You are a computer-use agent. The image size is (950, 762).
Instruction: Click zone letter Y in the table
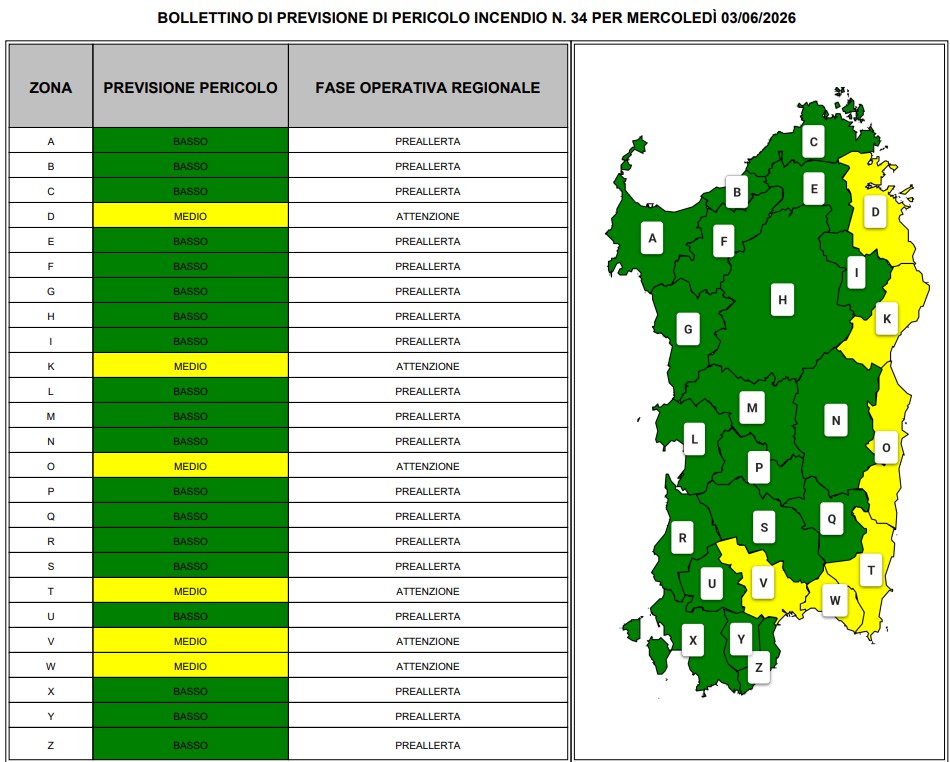click(x=51, y=716)
